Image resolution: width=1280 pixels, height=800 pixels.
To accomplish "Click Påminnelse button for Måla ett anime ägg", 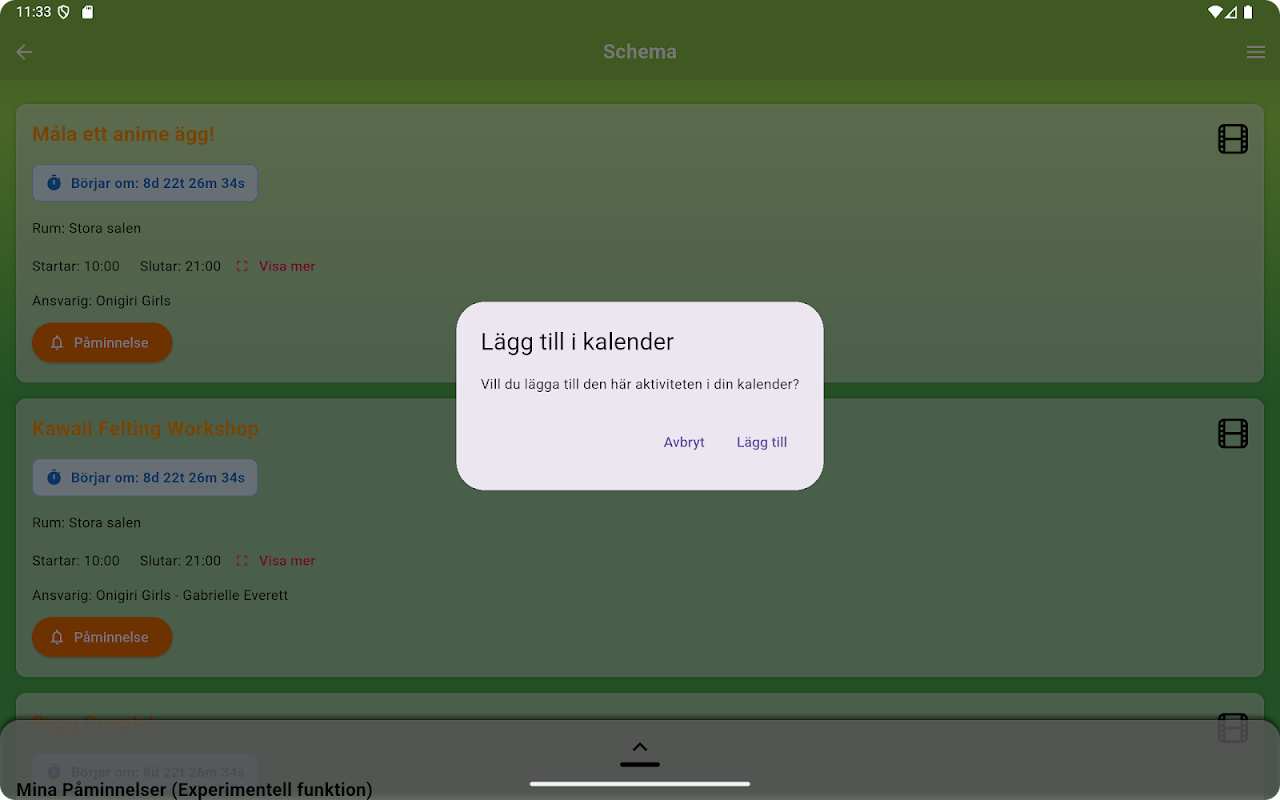I will [102, 343].
